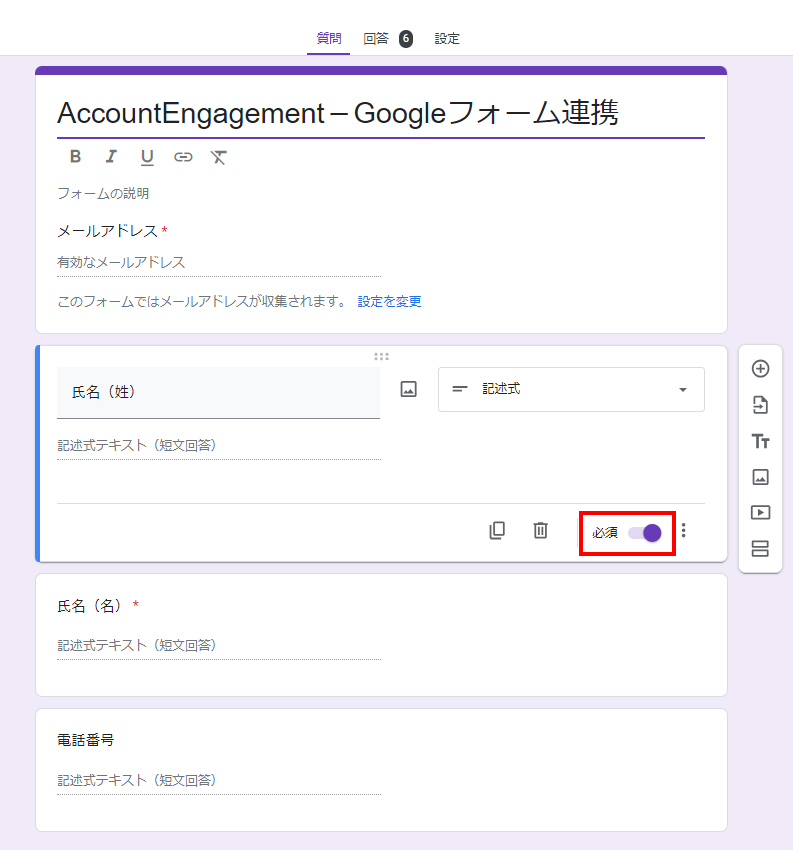Switch to the 質問 tab
Image resolution: width=793 pixels, height=850 pixels.
click(328, 38)
